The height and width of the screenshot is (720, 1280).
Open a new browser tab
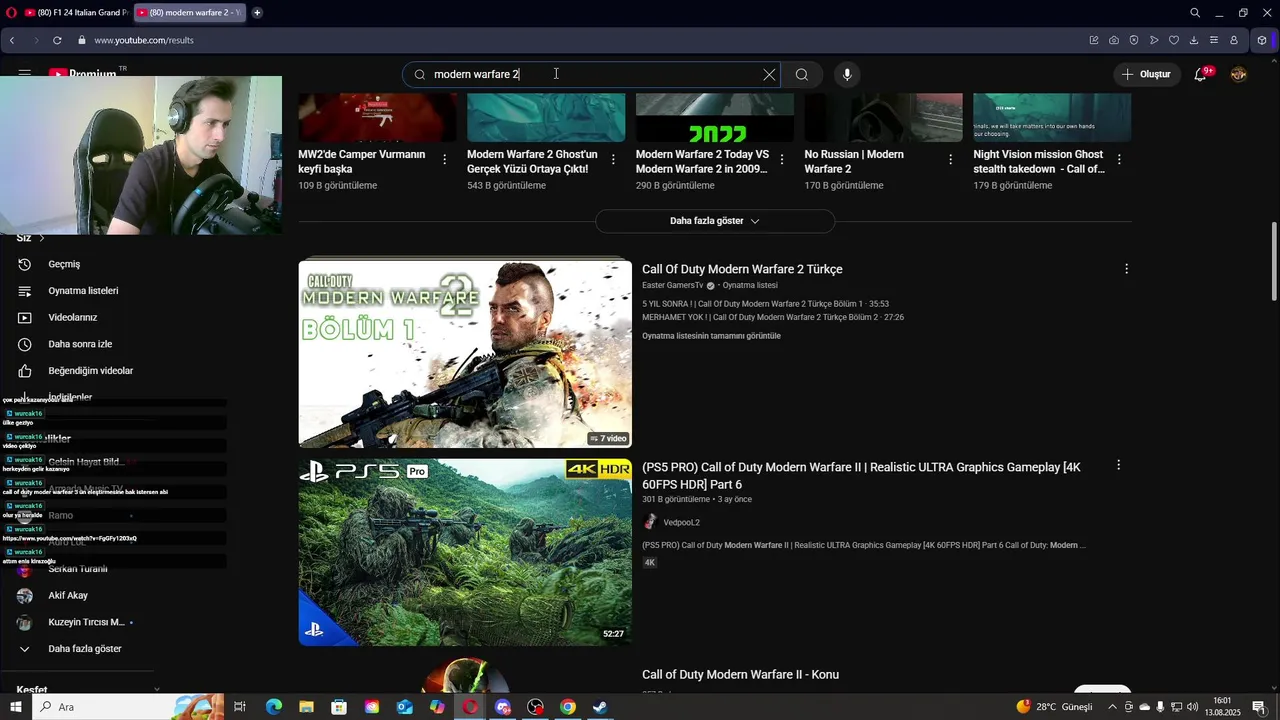point(257,13)
